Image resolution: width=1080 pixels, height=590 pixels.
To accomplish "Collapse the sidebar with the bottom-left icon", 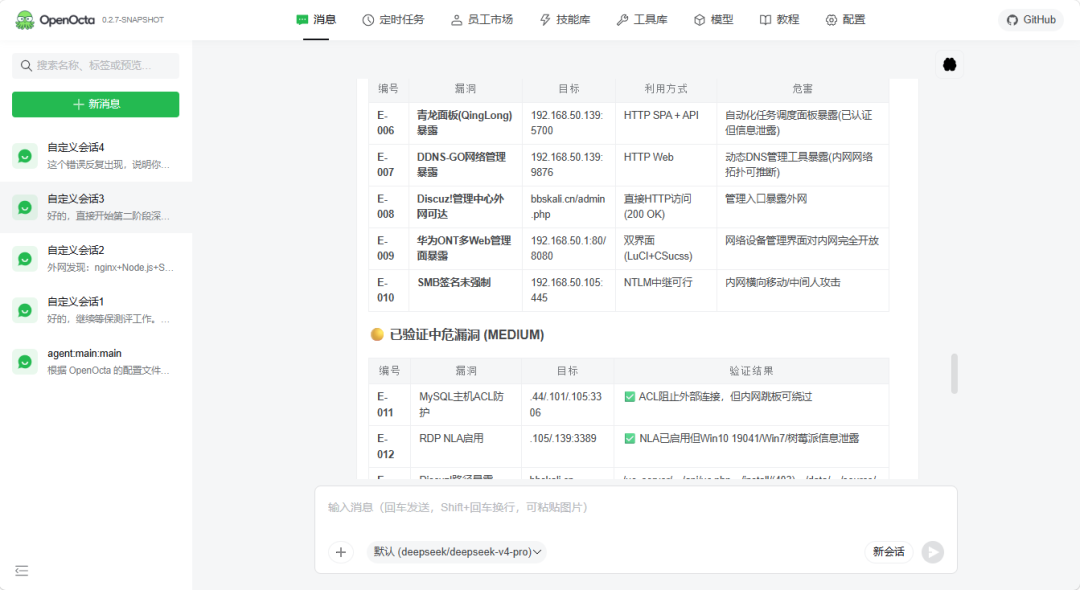I will click(x=21, y=571).
